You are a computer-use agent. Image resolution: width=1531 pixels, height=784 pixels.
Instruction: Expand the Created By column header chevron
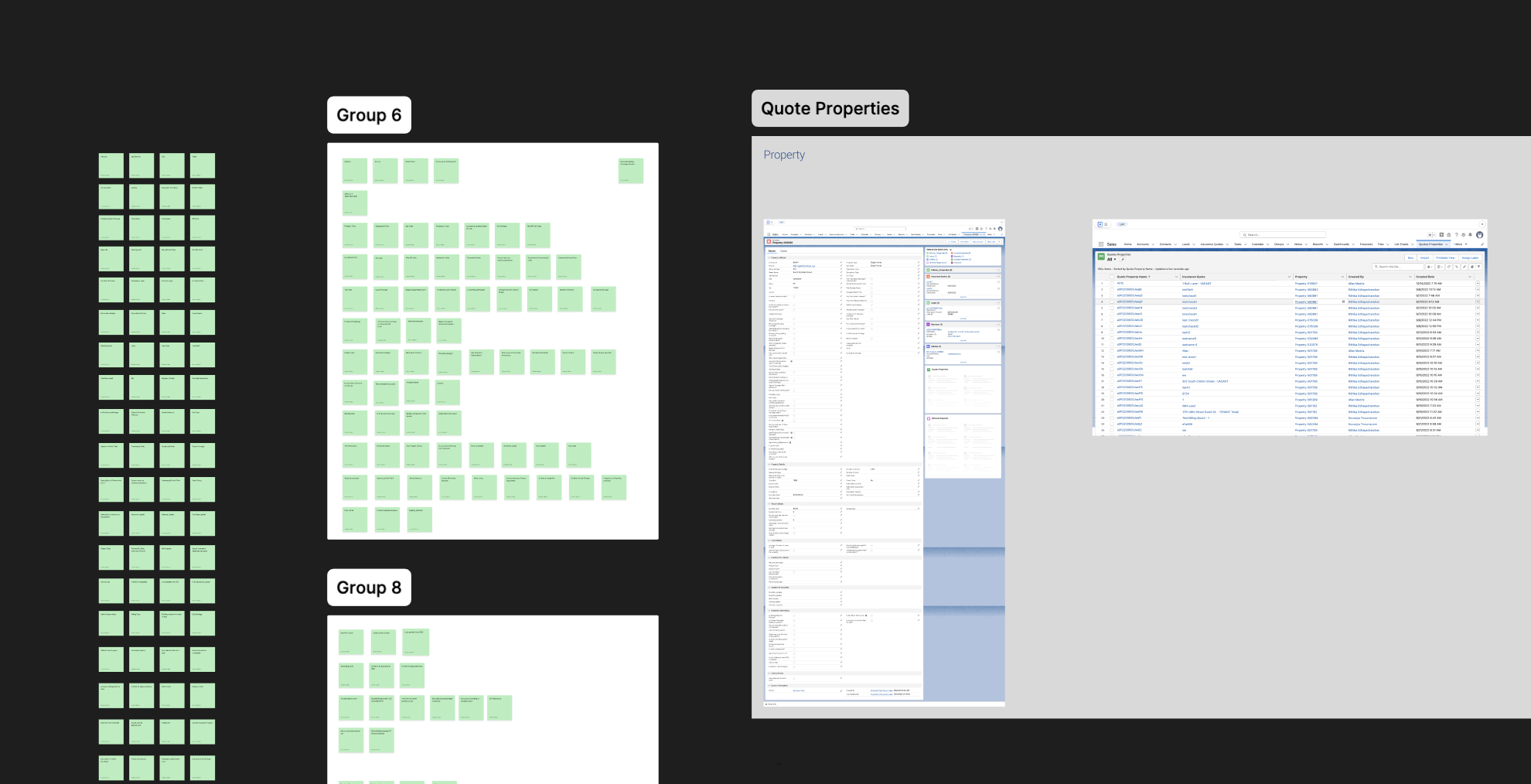pyautogui.click(x=1410, y=277)
